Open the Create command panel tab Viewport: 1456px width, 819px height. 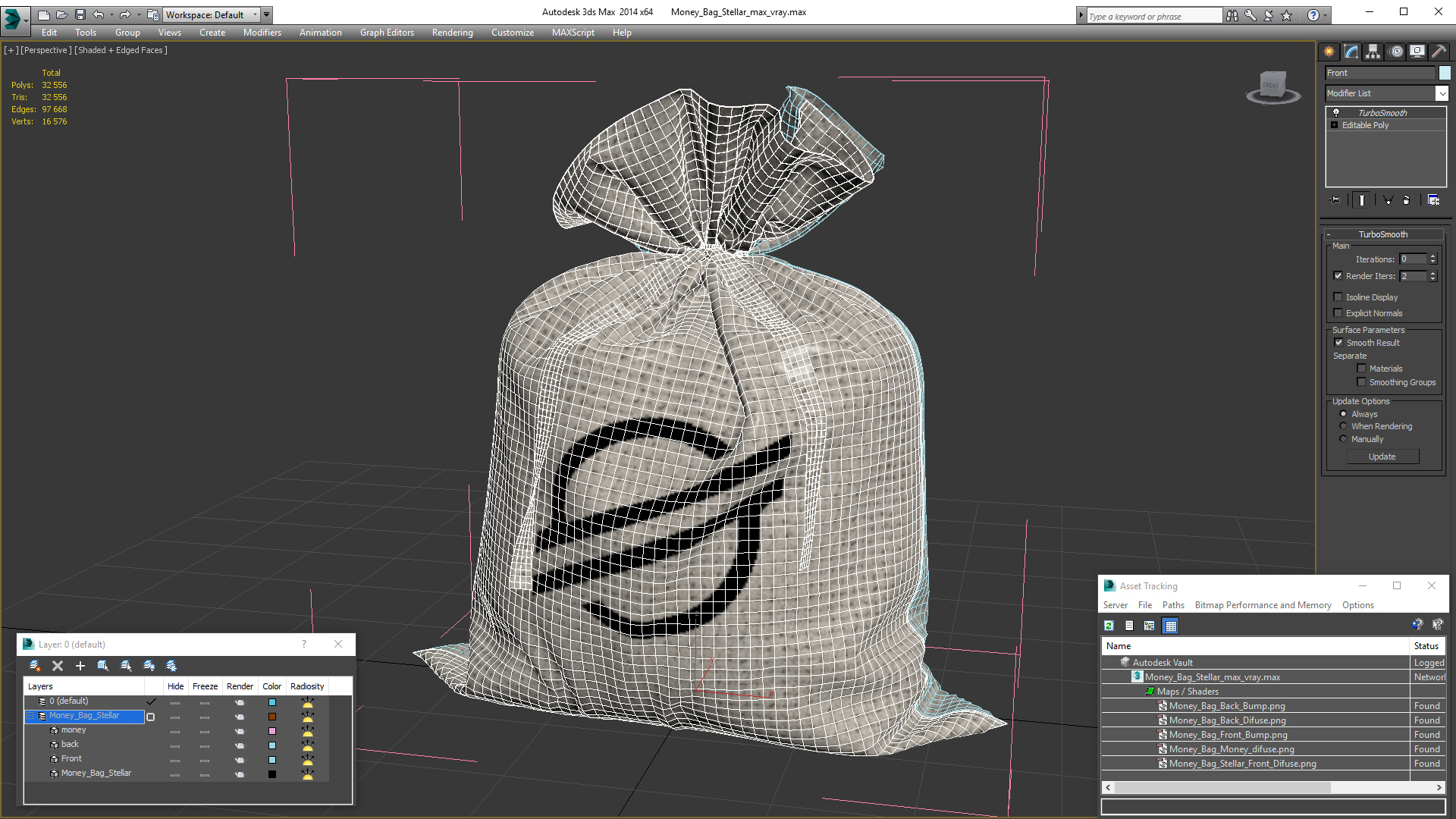point(1329,52)
